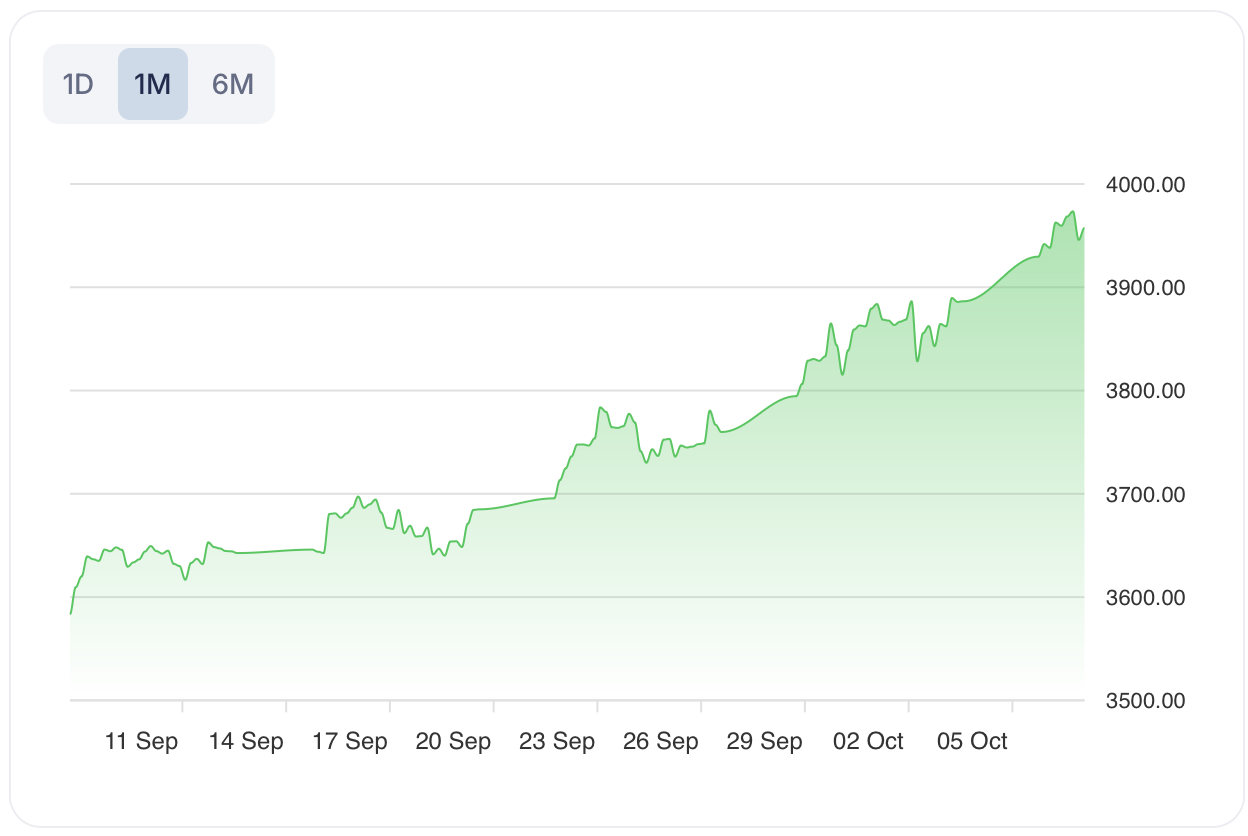The width and height of the screenshot is (1248, 836).
Task: Click the 11 Sep date label
Action: [x=141, y=742]
